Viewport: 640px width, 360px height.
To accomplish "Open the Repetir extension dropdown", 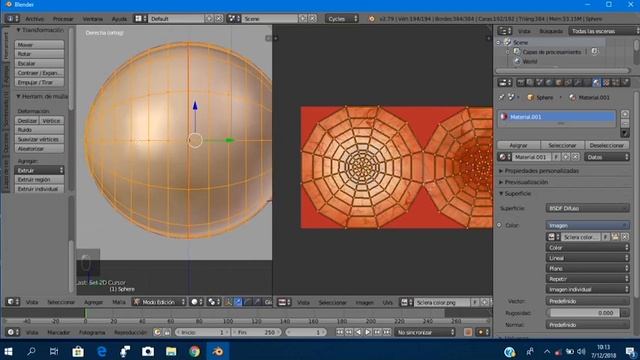I will [587, 279].
